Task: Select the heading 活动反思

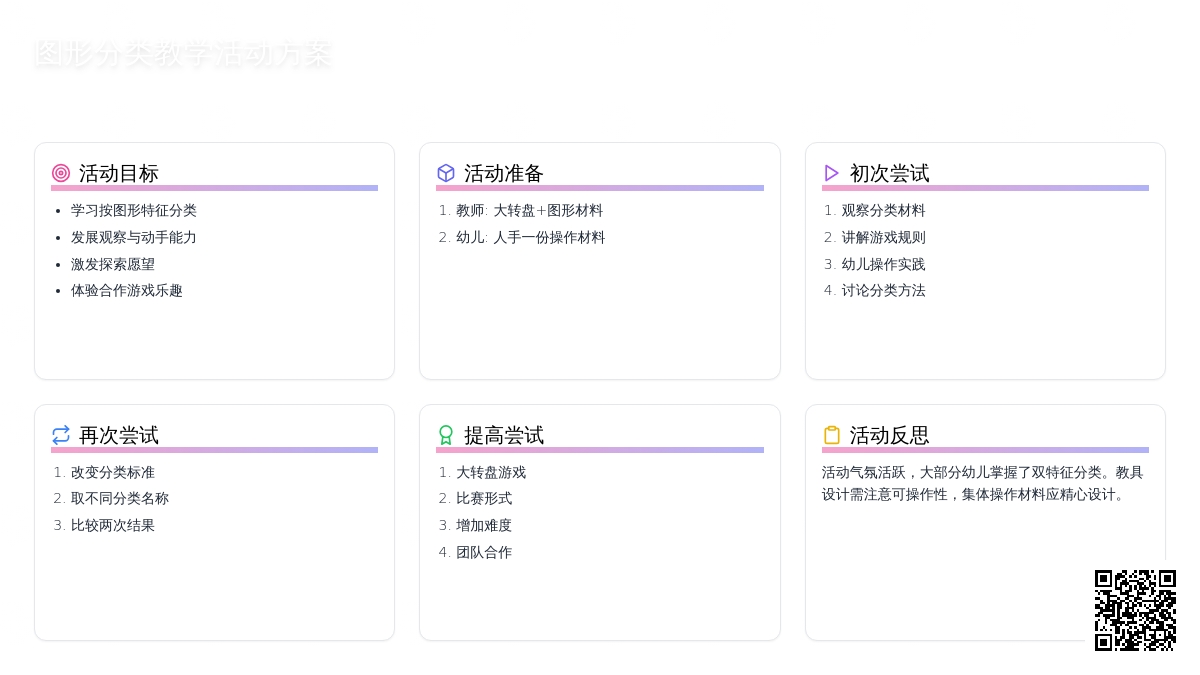Action: point(890,435)
